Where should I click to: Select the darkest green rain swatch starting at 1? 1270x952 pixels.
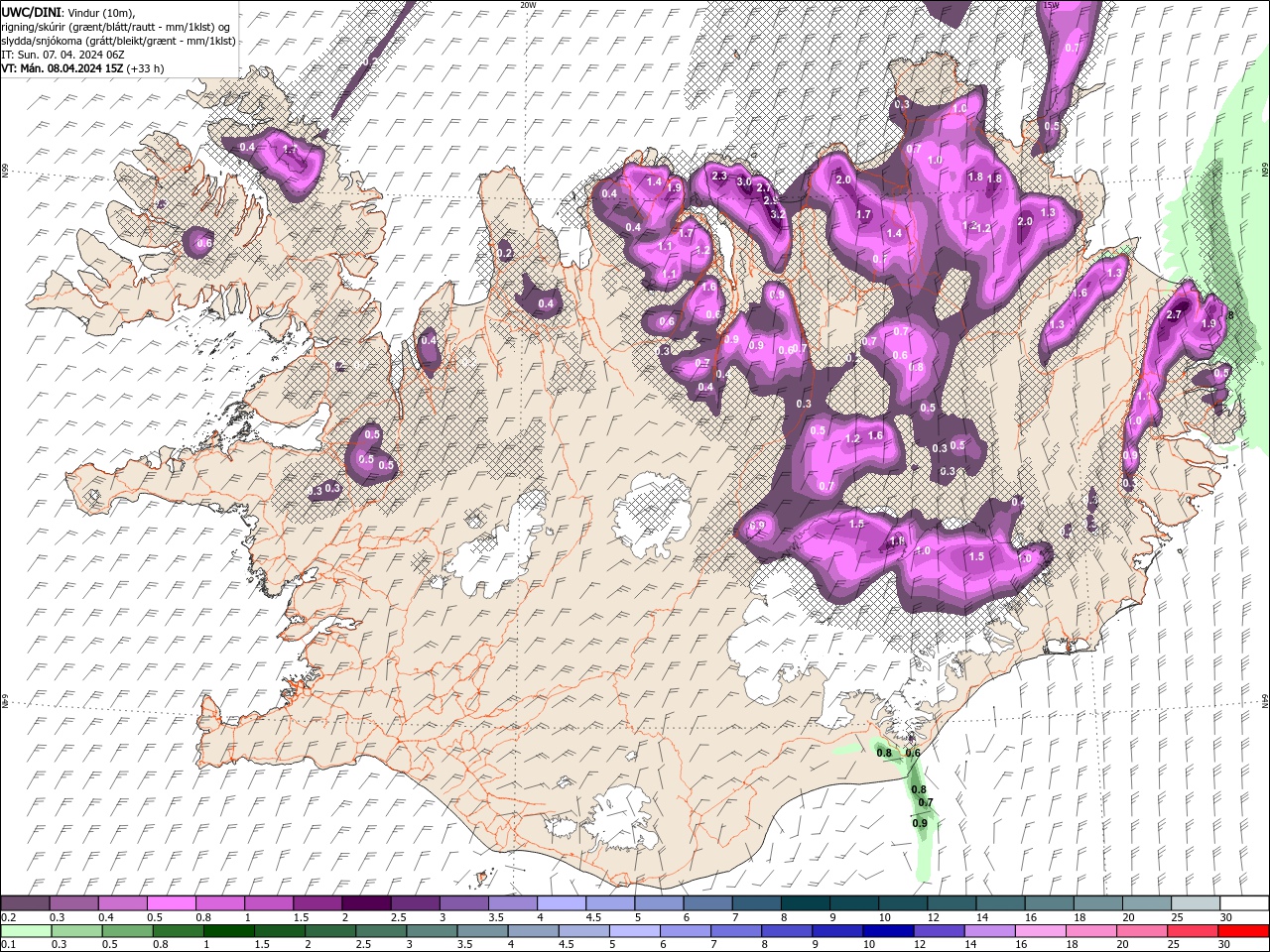(x=229, y=931)
